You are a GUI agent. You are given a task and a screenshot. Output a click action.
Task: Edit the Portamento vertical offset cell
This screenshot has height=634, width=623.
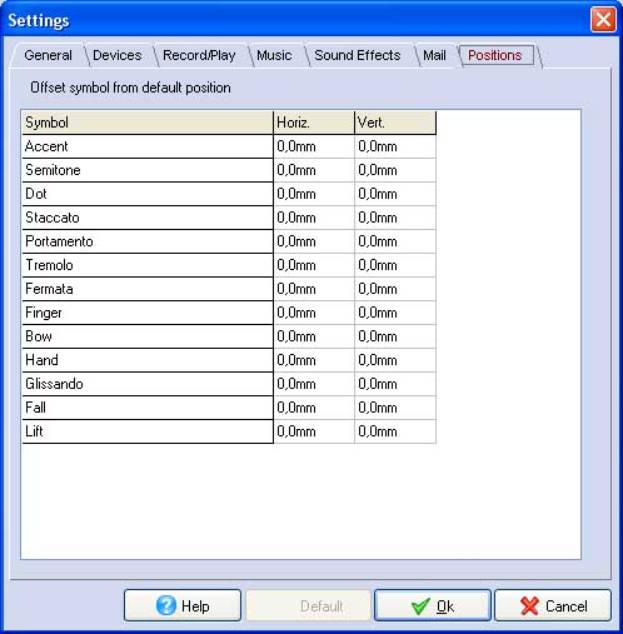[x=395, y=241]
